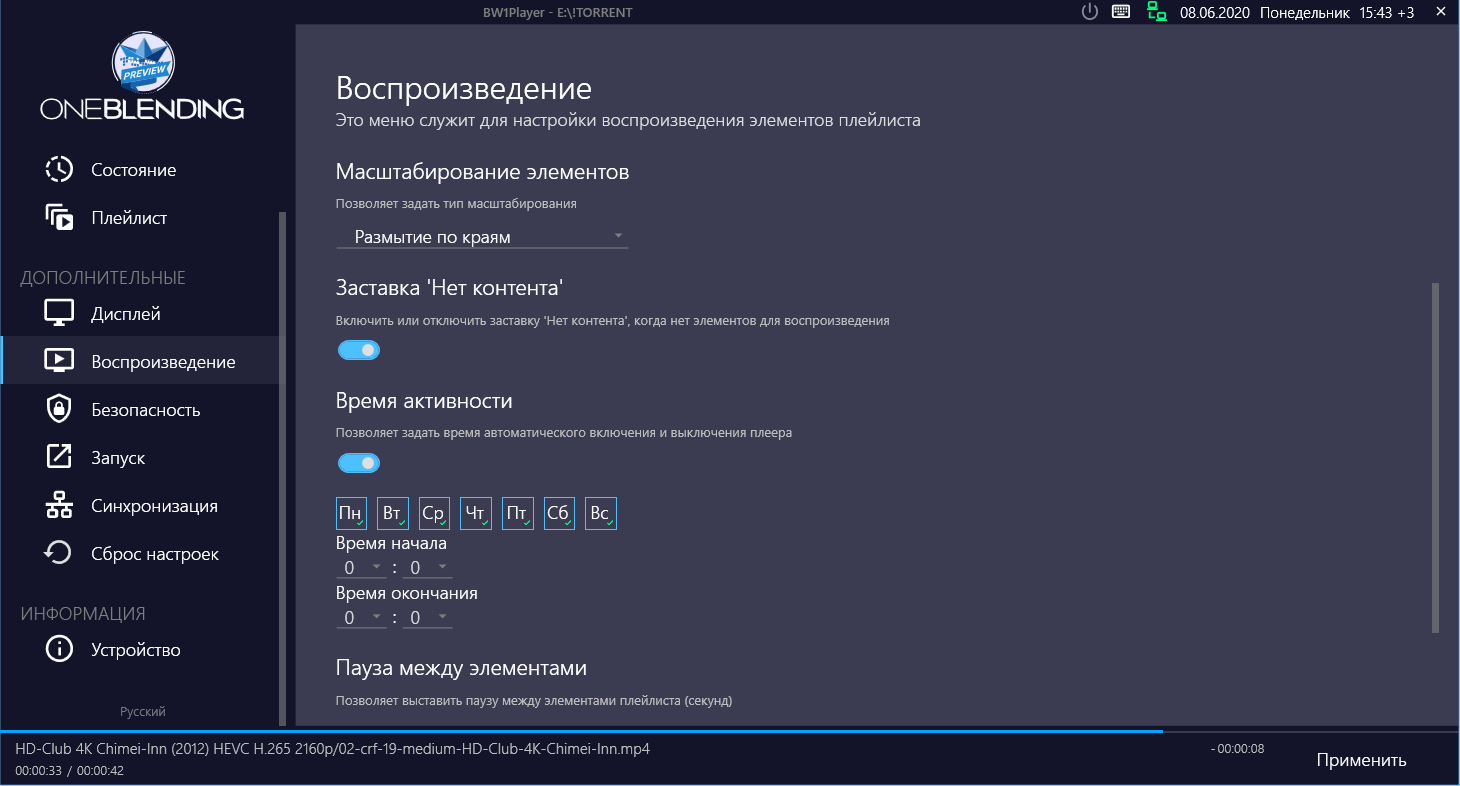Click the blue playback progress bar
Image resolution: width=1460 pixels, height=786 pixels.
tap(580, 731)
